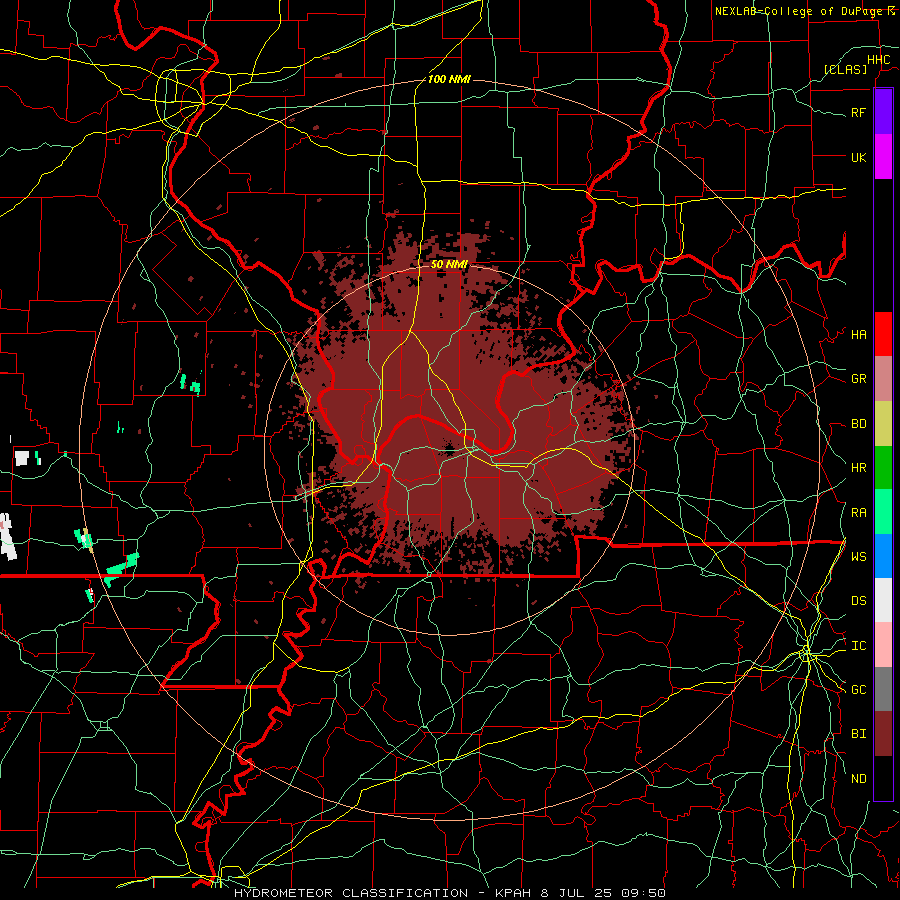Click the HHC product label
The height and width of the screenshot is (900, 900).
pyautogui.click(x=878, y=60)
